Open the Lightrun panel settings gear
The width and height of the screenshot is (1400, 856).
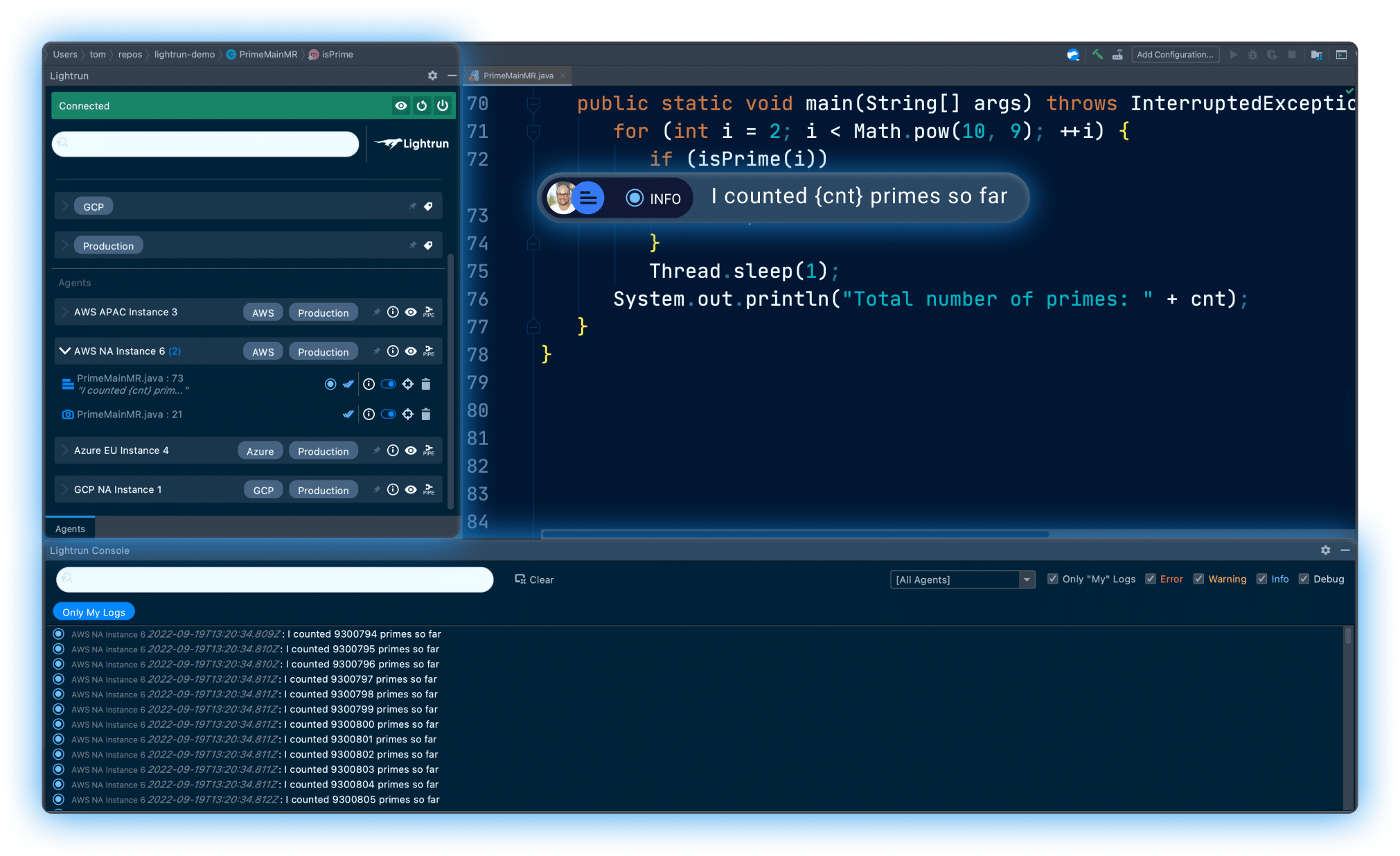(x=432, y=76)
